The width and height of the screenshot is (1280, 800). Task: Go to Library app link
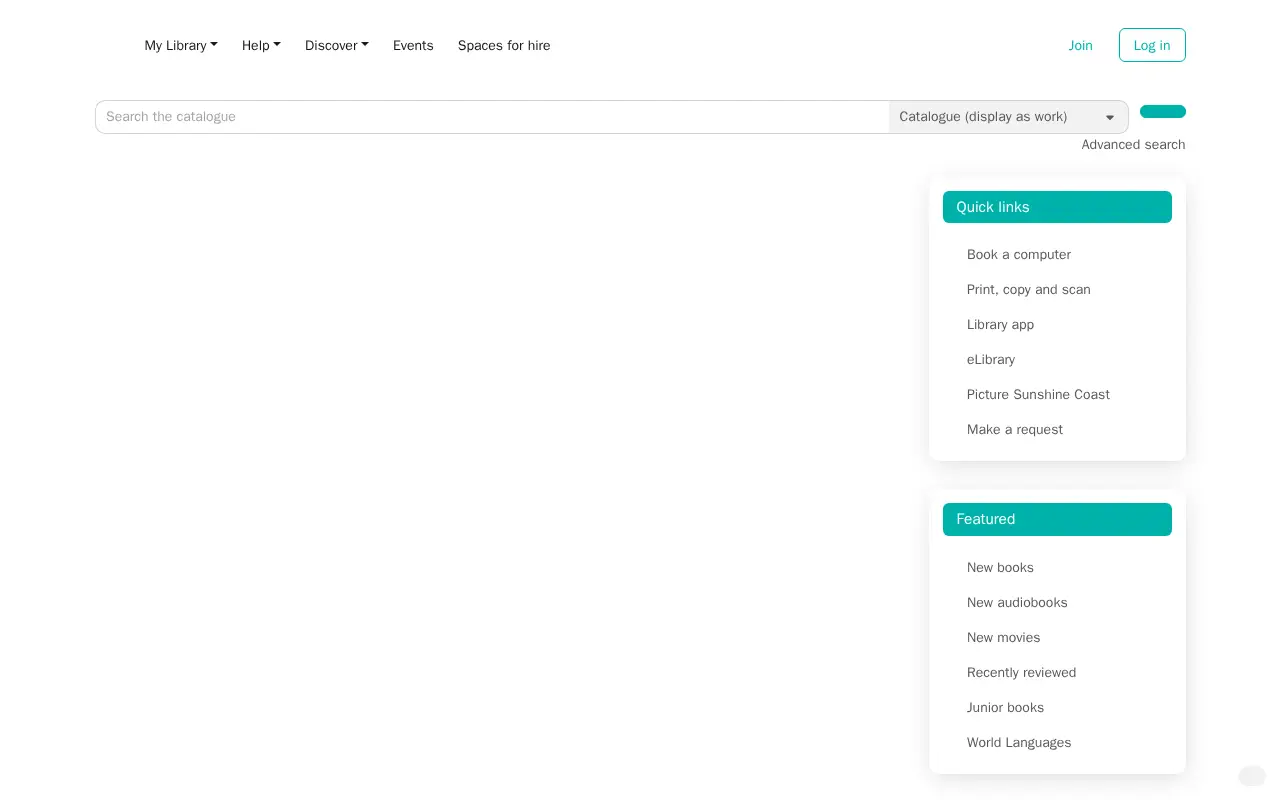(1000, 325)
